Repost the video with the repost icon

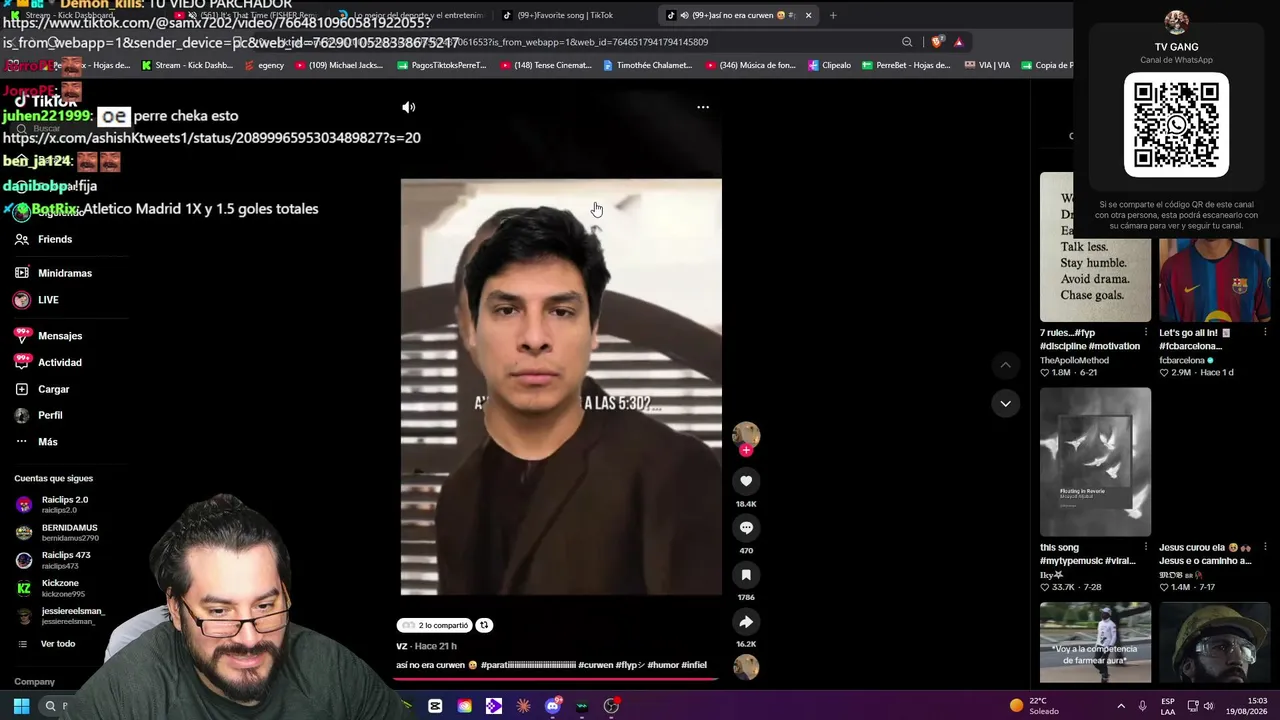(x=484, y=625)
